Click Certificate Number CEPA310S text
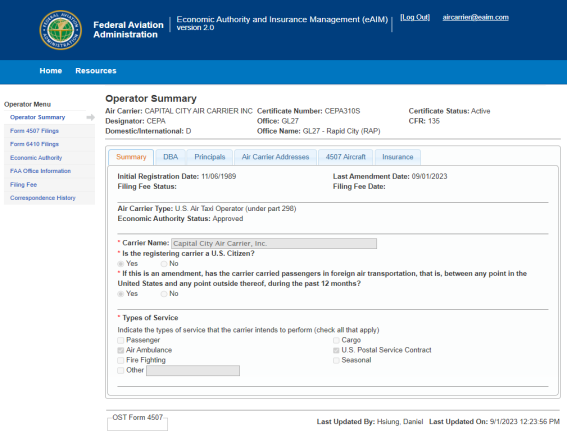567x432 pixels. [x=308, y=111]
